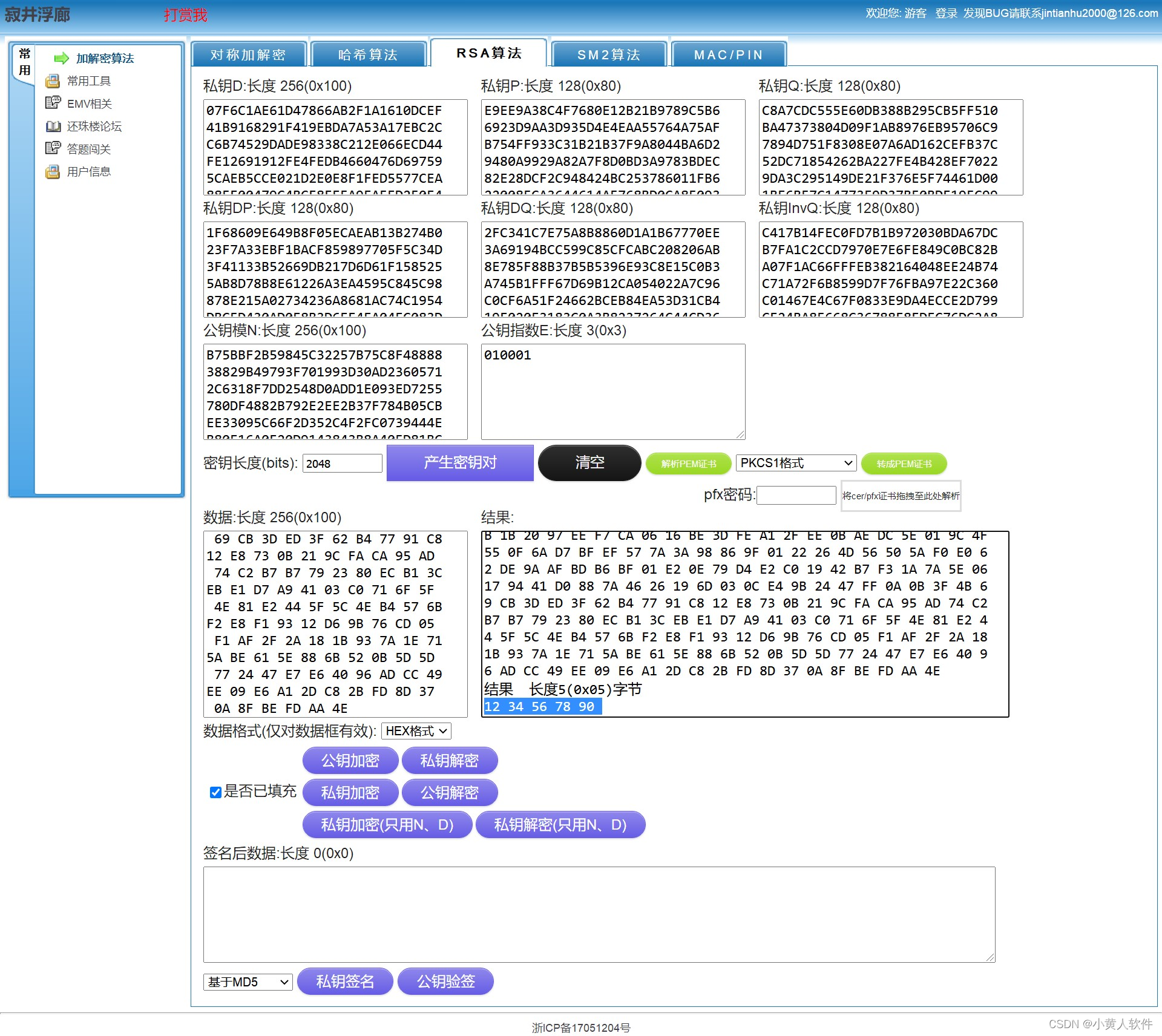The width and height of the screenshot is (1162, 1036).
Task: Focus the 私钥DQ text area
Action: tap(613, 269)
